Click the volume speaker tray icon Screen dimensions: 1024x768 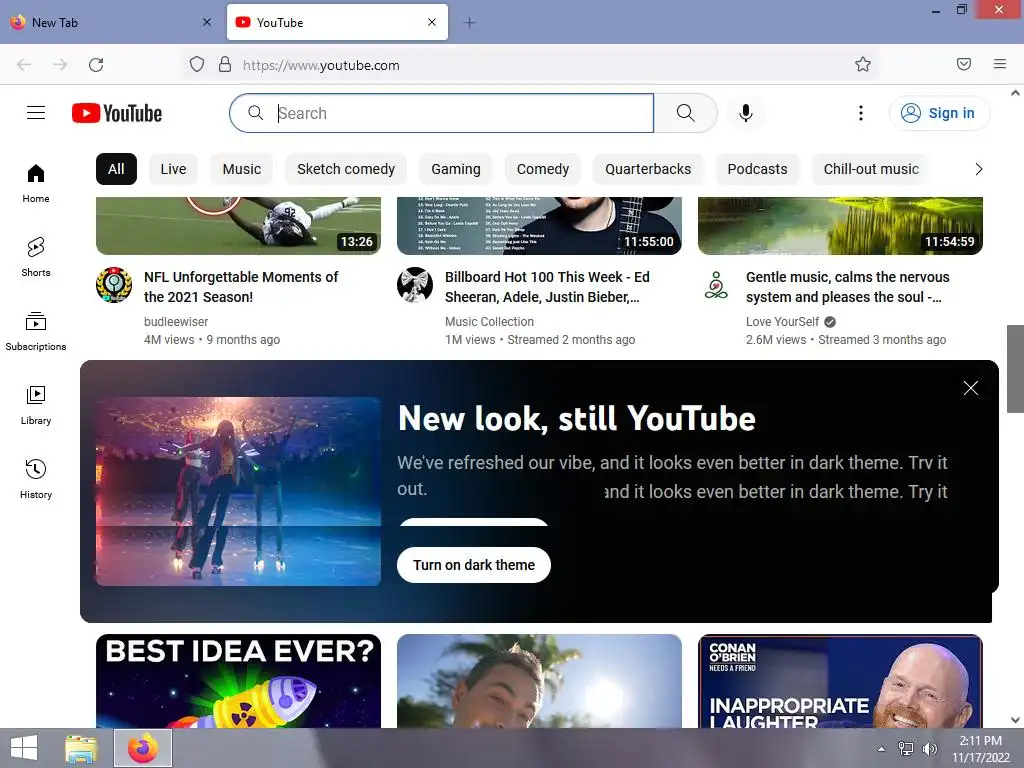point(930,749)
